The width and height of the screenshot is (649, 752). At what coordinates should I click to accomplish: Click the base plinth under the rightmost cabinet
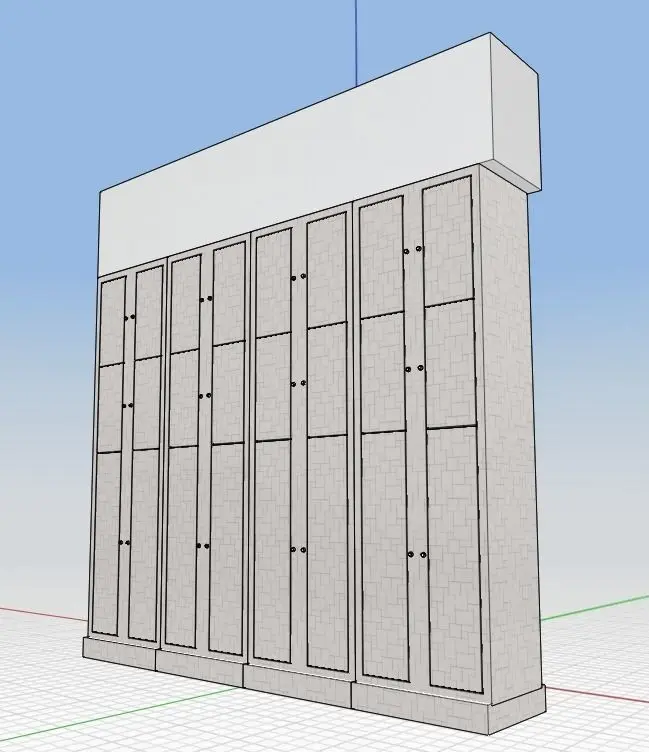point(420,710)
